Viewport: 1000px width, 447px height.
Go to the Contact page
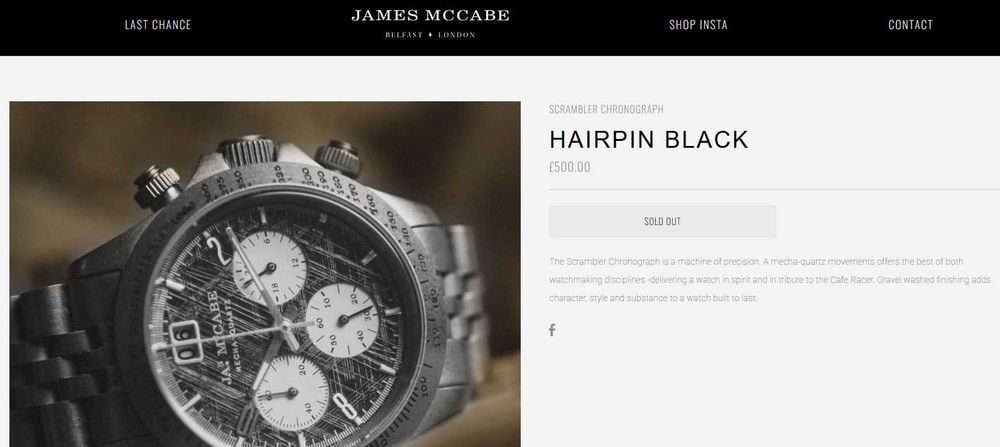pos(910,25)
